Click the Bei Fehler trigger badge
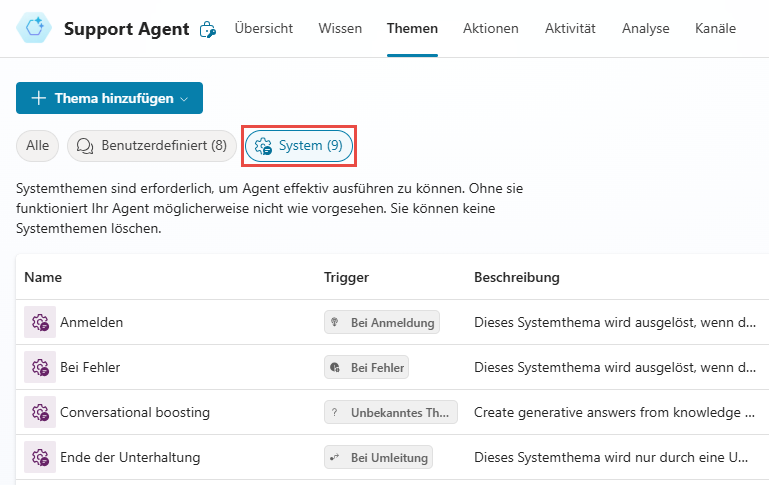Viewport: 769px width, 485px height. 366,367
